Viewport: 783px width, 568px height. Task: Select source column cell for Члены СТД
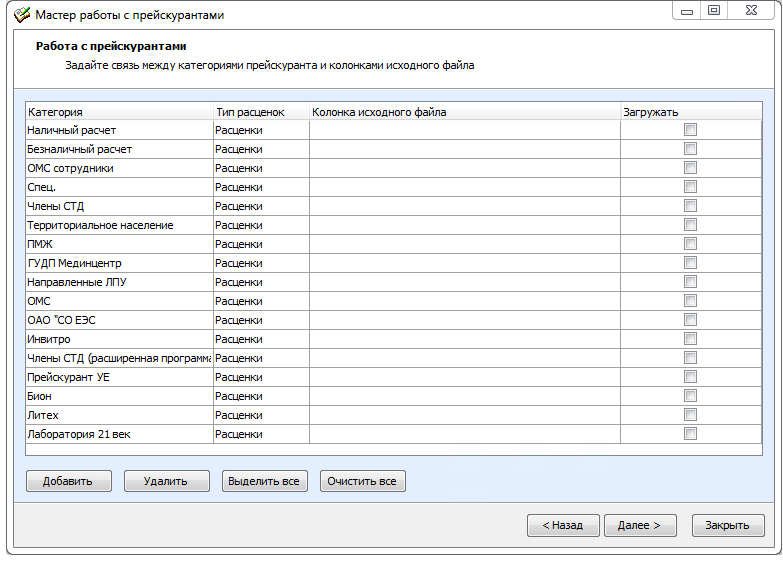click(x=464, y=206)
